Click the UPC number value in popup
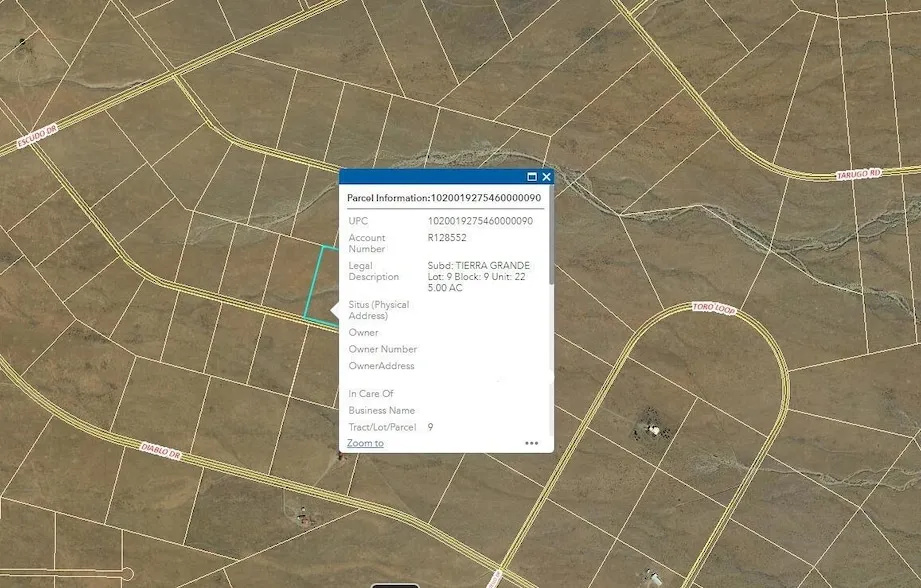921x588 pixels. click(x=480, y=221)
